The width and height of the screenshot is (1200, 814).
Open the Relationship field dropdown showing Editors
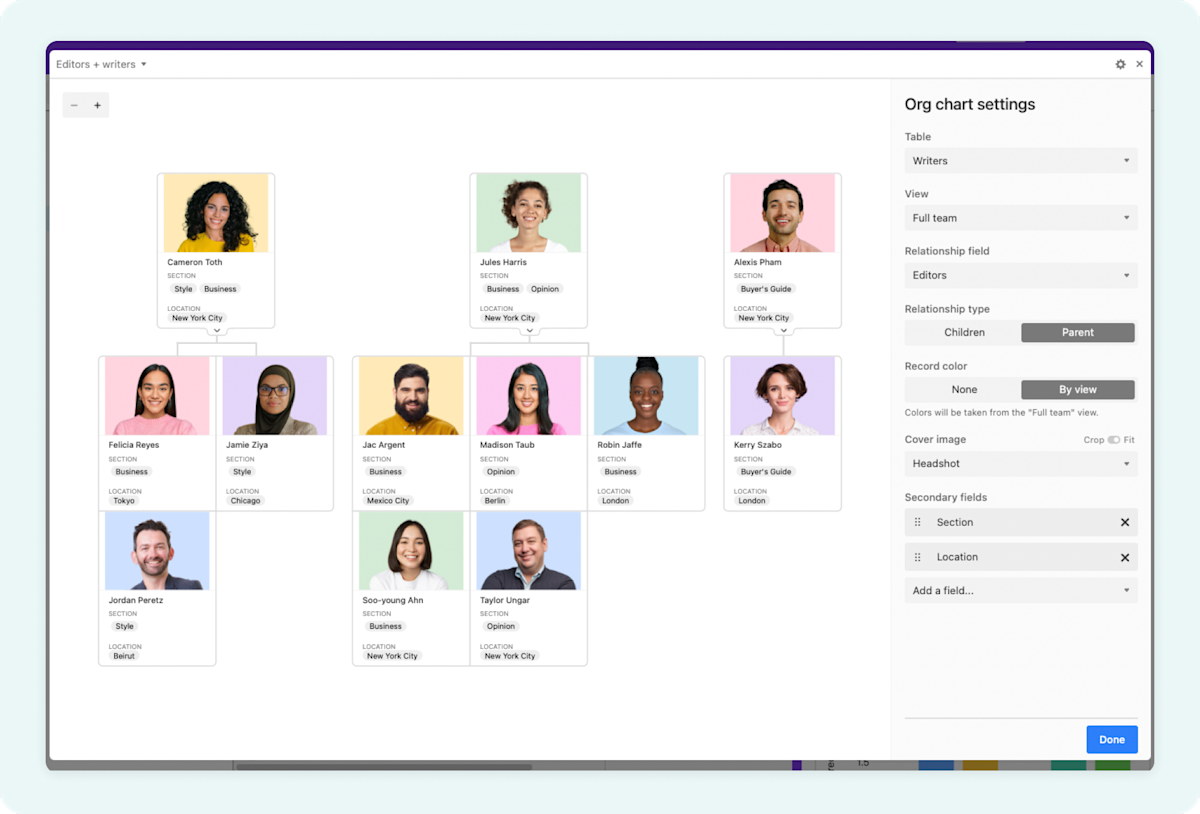tap(1020, 275)
